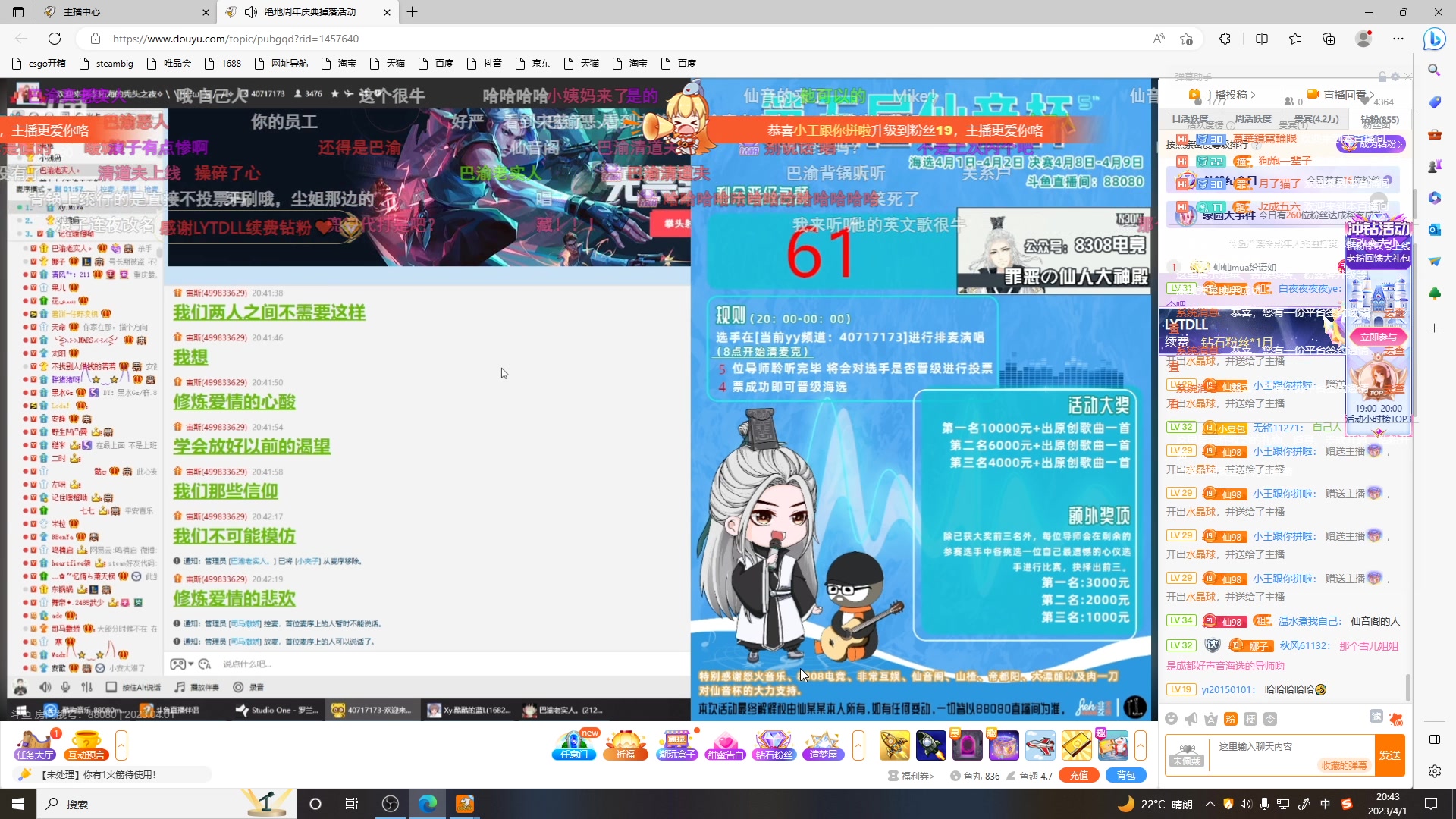The width and height of the screenshot is (1456, 819).
Task: Send the blue rocket gift
Action: [930, 745]
